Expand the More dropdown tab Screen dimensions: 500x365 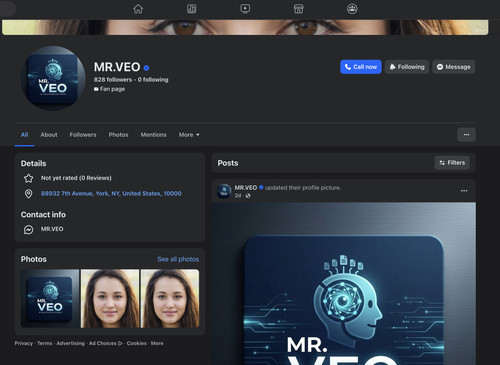point(189,135)
